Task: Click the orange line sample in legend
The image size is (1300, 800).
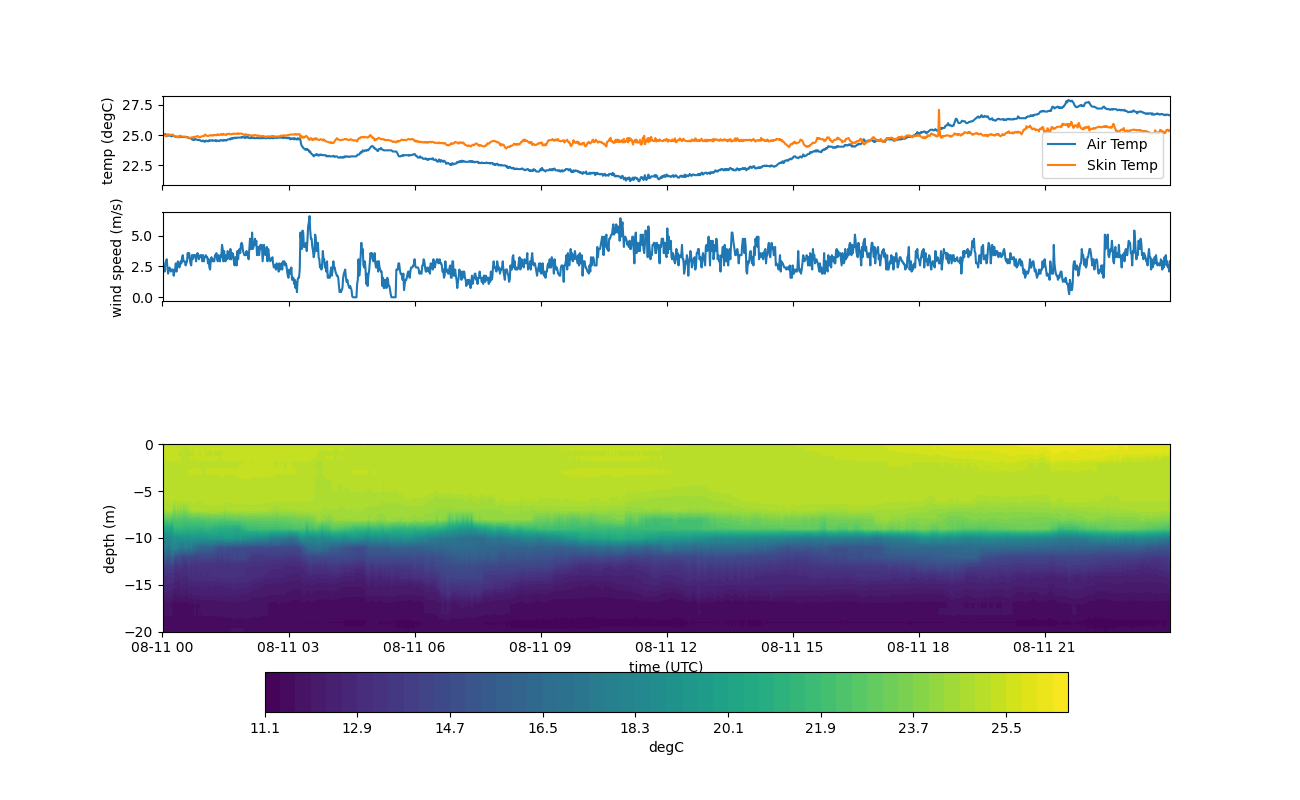Action: [x=1062, y=165]
